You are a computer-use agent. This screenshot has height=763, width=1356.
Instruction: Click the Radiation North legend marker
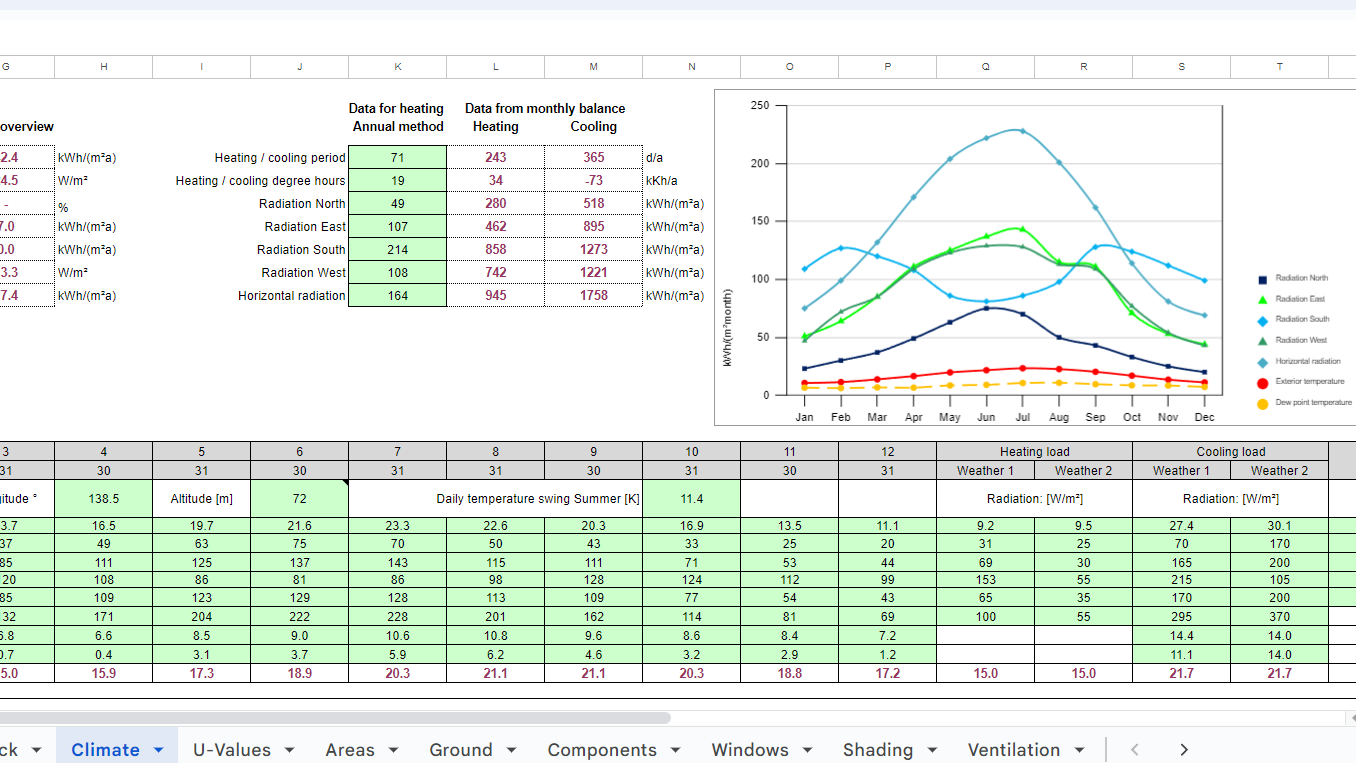click(x=1264, y=281)
